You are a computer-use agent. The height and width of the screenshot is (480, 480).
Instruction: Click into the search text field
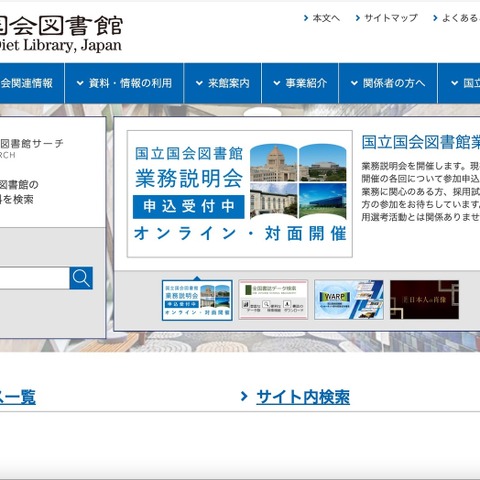(35, 278)
